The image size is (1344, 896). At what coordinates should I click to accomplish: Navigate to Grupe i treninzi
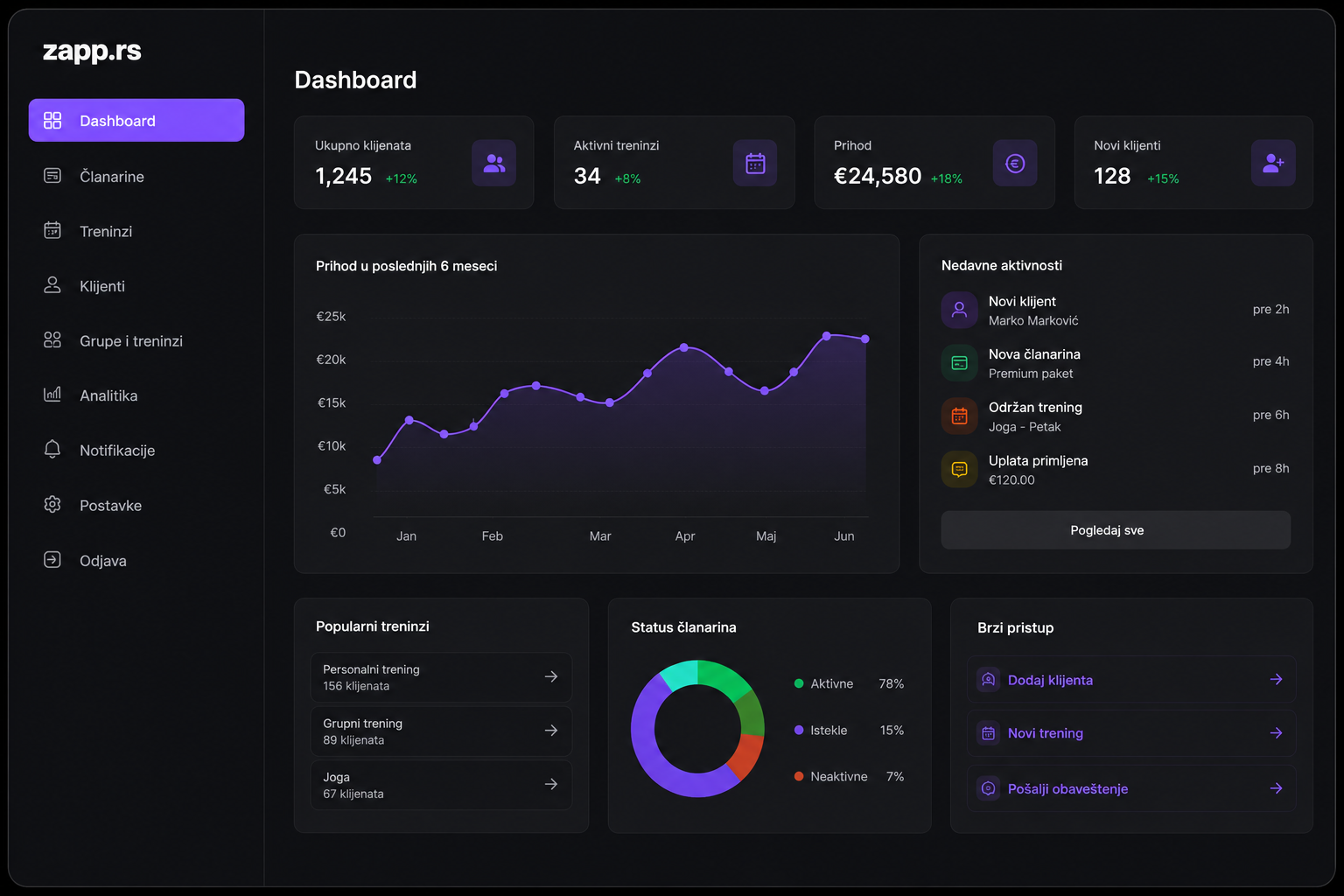tap(136, 340)
